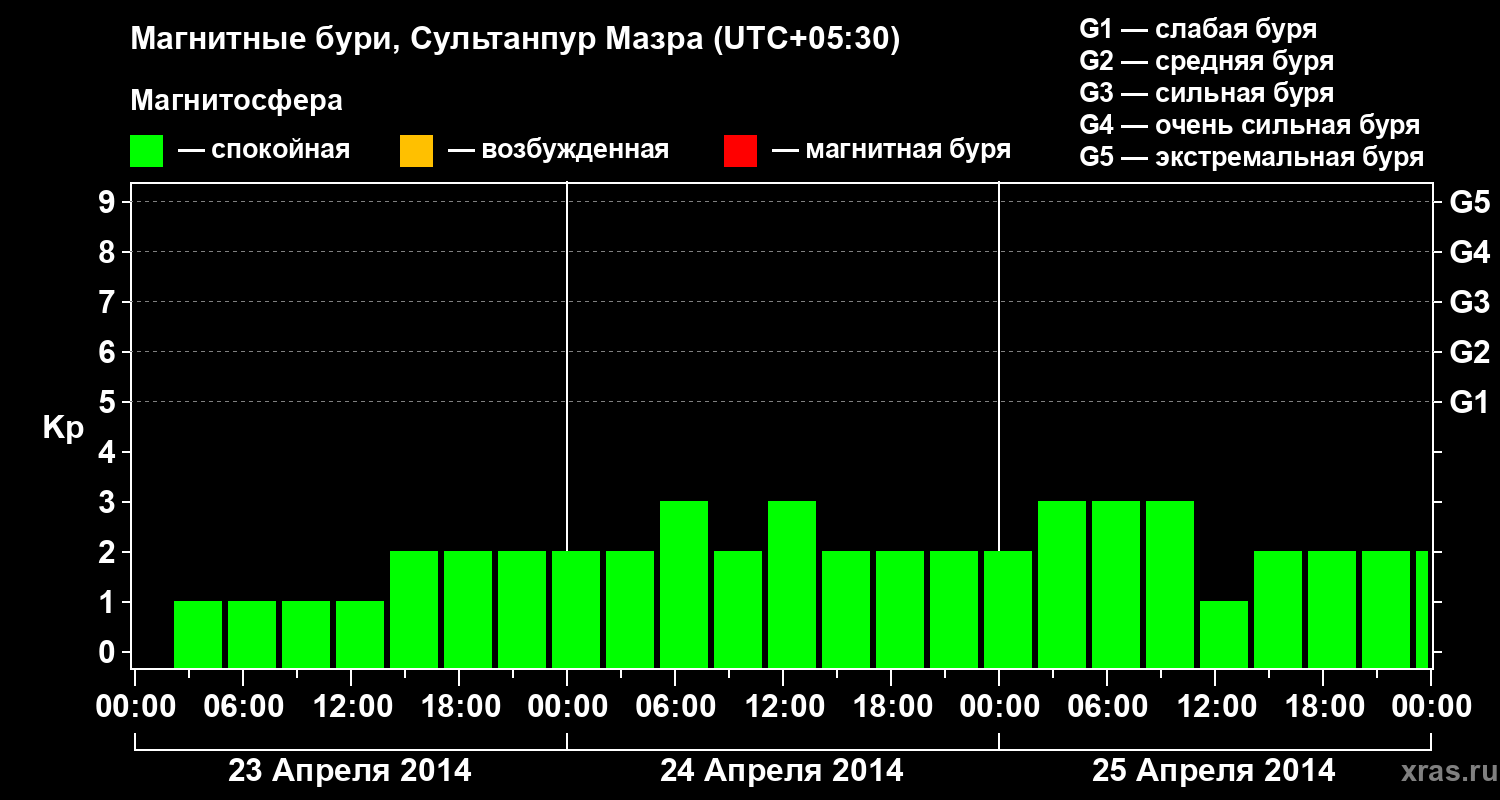Viewport: 1500px width, 800px height.
Task: Click the Kp 2 bar above 18:00 on 23 April
Action: [468, 609]
